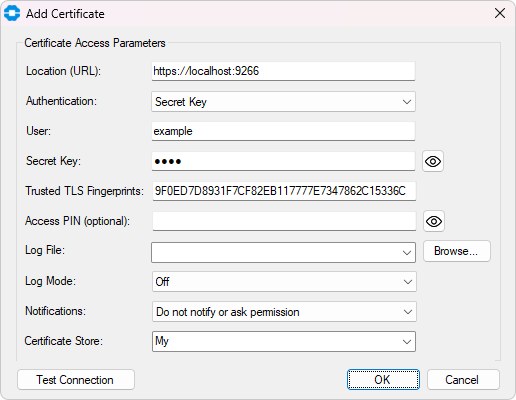
Task: Click the Test Connection button
Action: (76, 379)
